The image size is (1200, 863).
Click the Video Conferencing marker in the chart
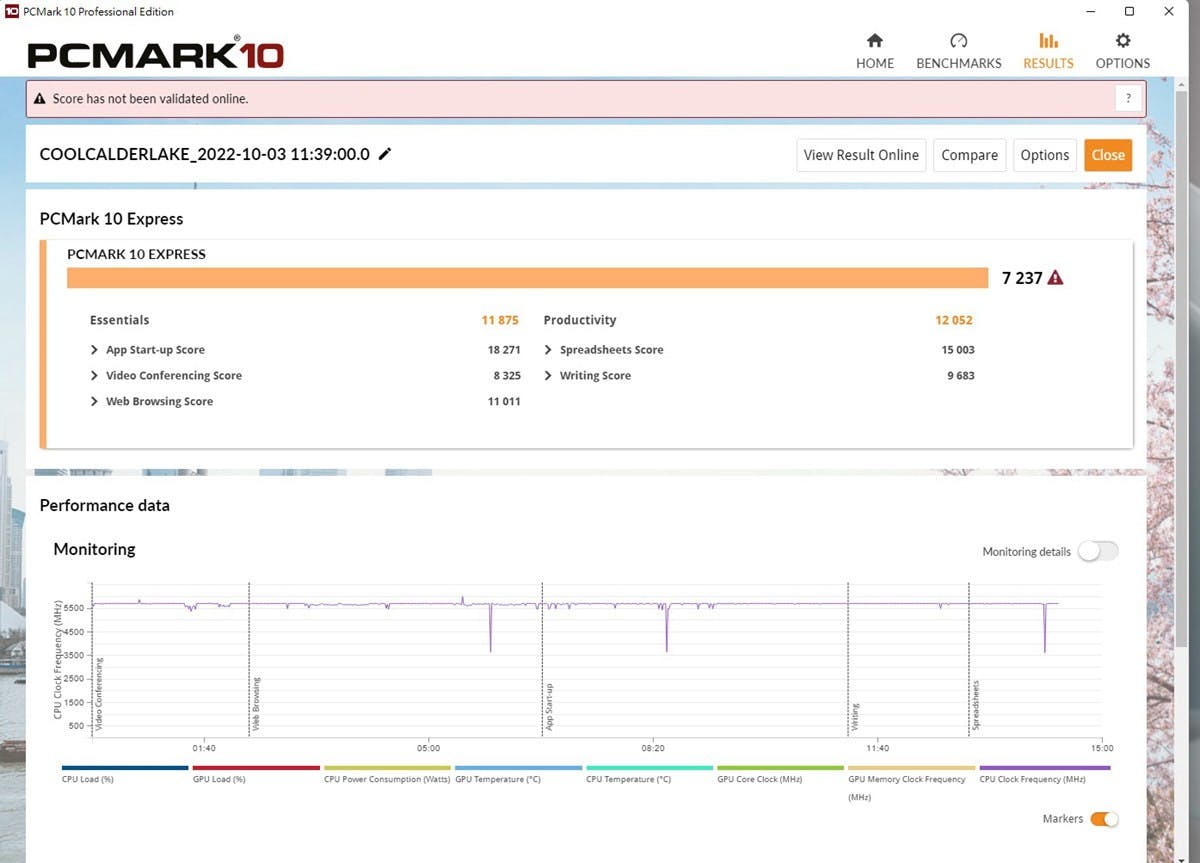click(x=99, y=693)
